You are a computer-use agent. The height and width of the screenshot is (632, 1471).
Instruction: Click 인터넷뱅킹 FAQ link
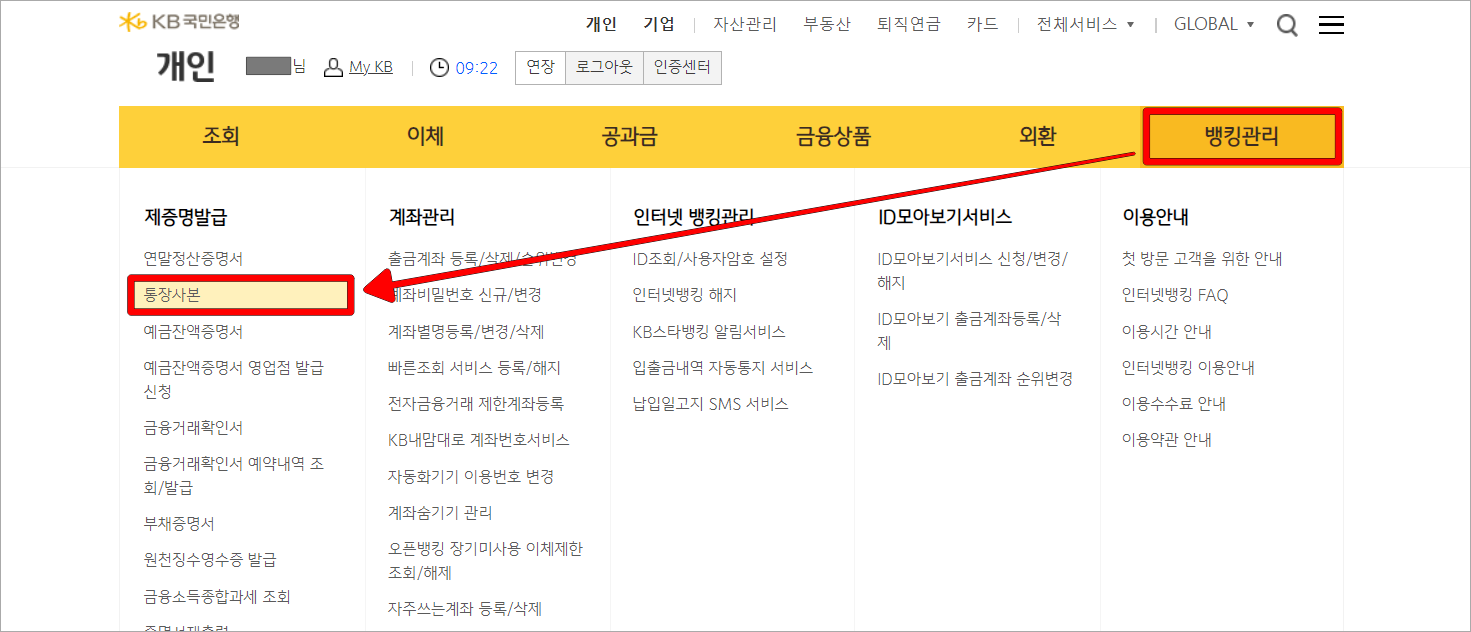[x=1175, y=295]
